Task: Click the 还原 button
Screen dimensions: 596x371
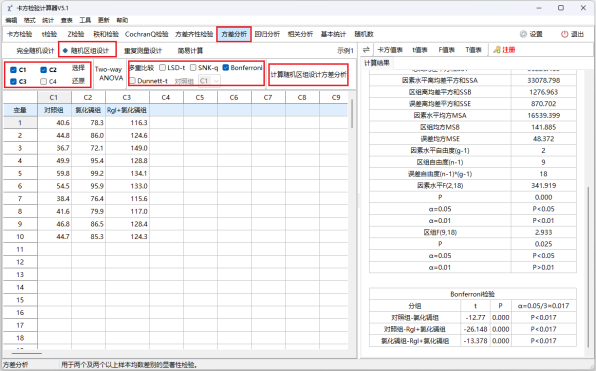Action: click(78, 81)
